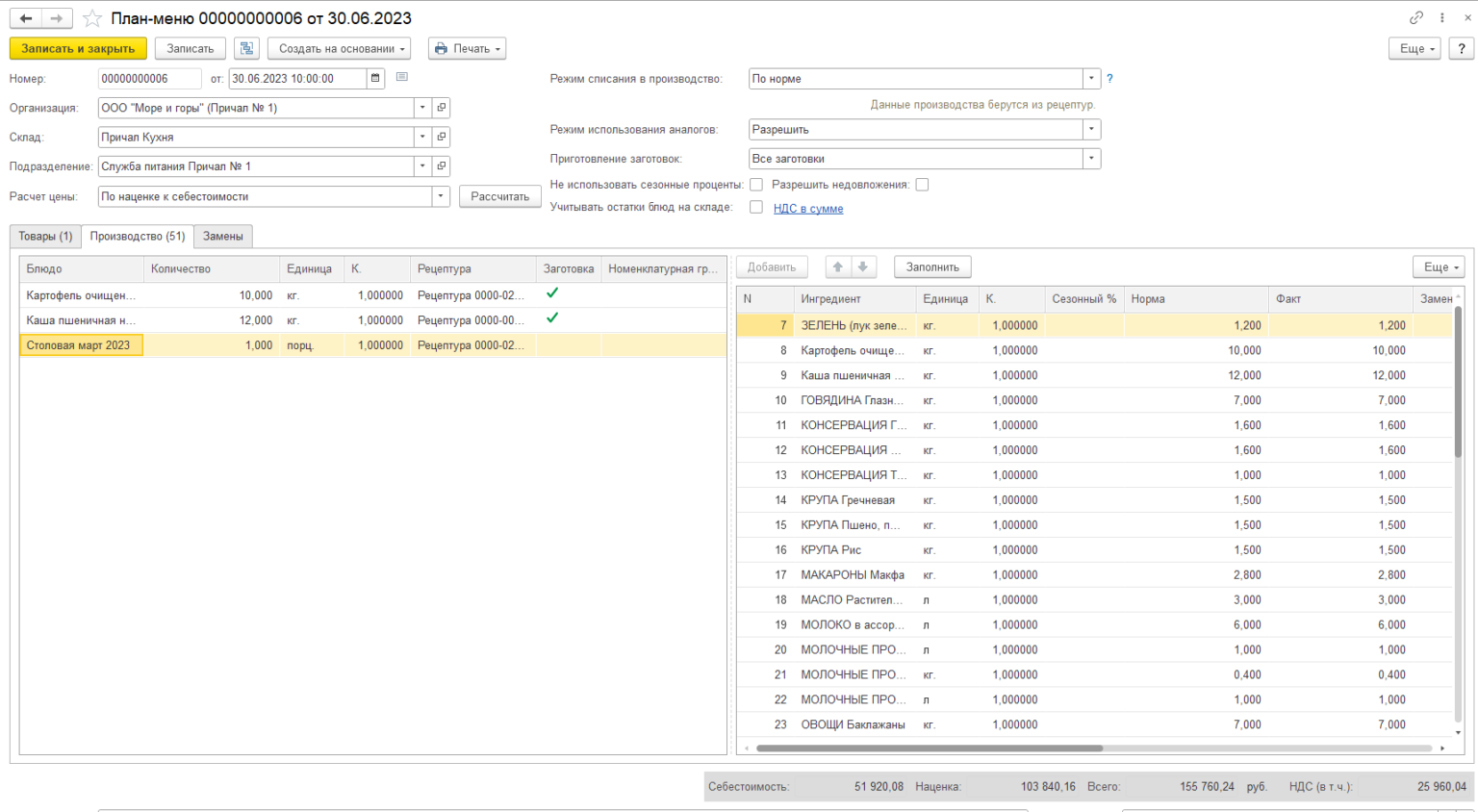Expand Режим списания в производство dropdown

[1091, 79]
